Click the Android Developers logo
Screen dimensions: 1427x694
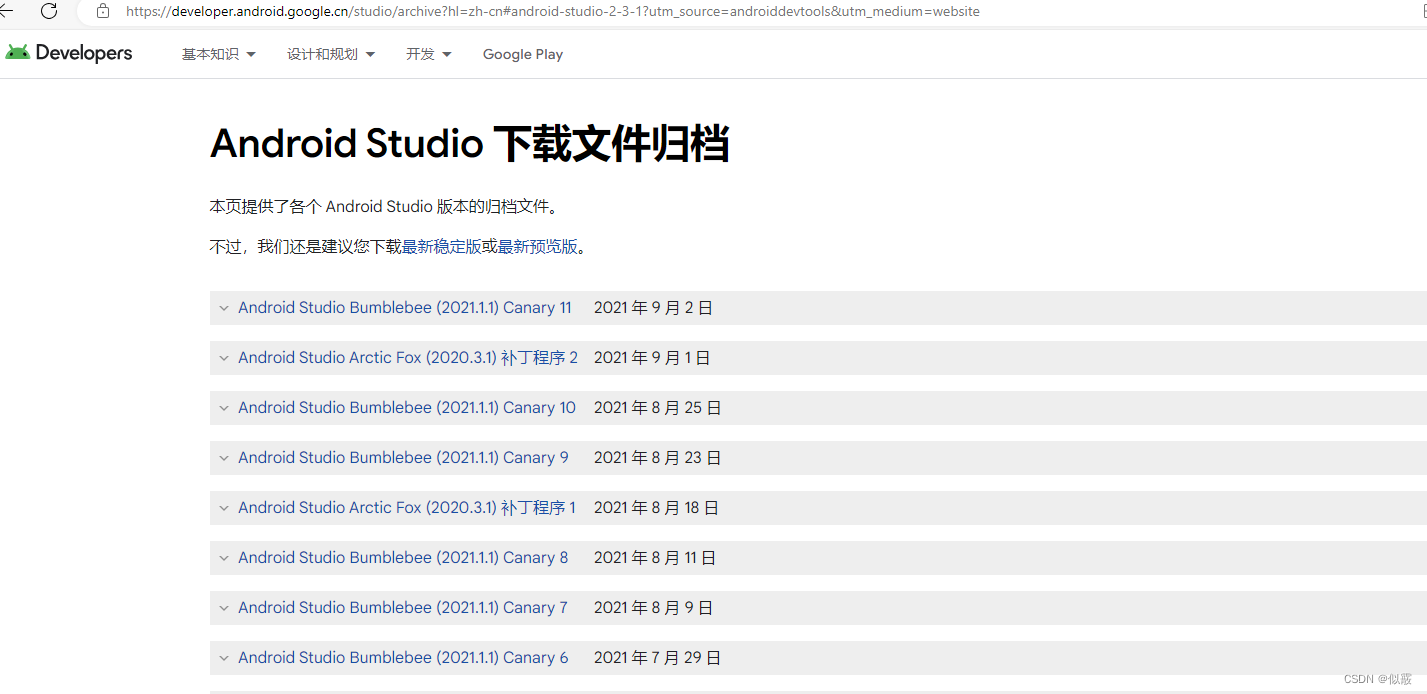point(69,53)
